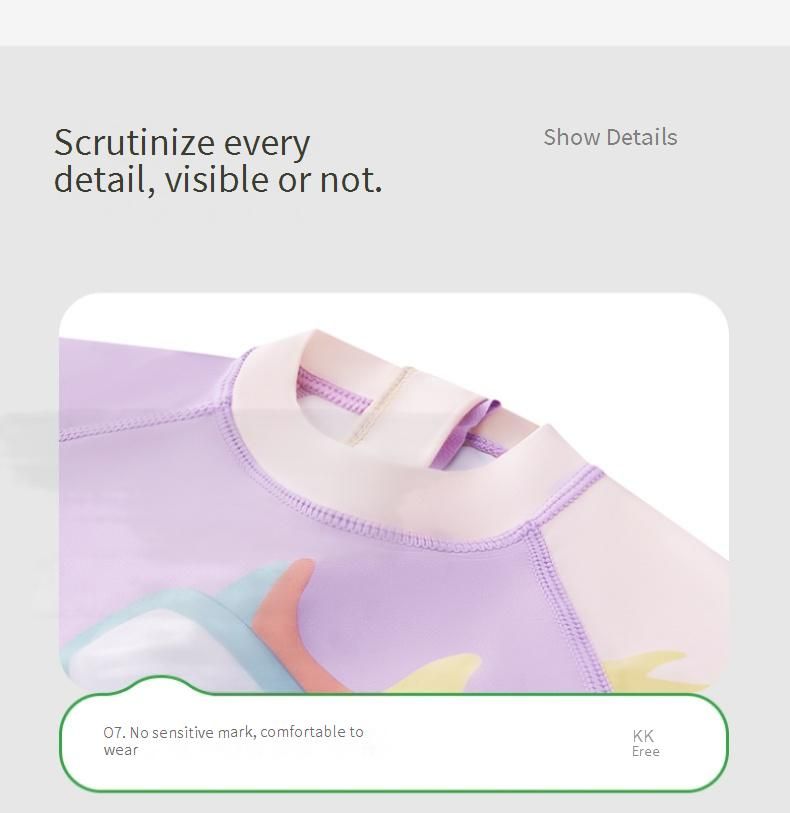
Task: Open the swimsuit collar product image
Action: click(x=394, y=493)
